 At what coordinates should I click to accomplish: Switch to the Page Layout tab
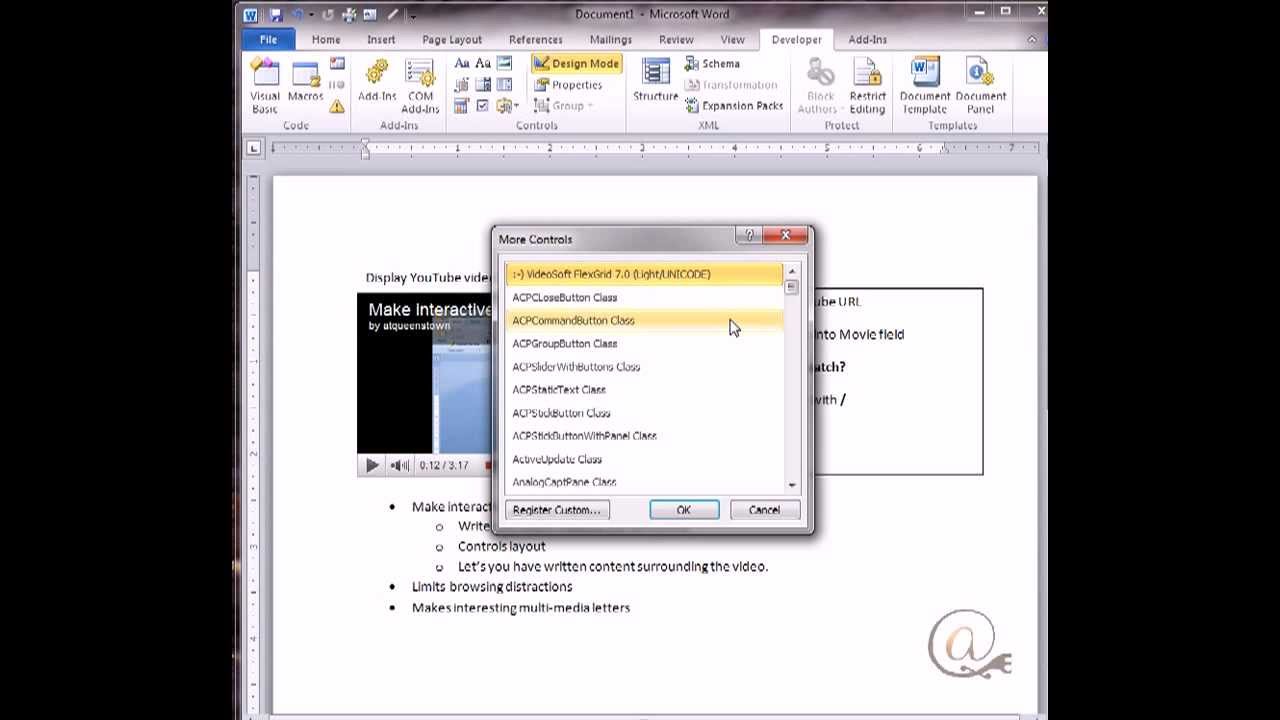(452, 40)
